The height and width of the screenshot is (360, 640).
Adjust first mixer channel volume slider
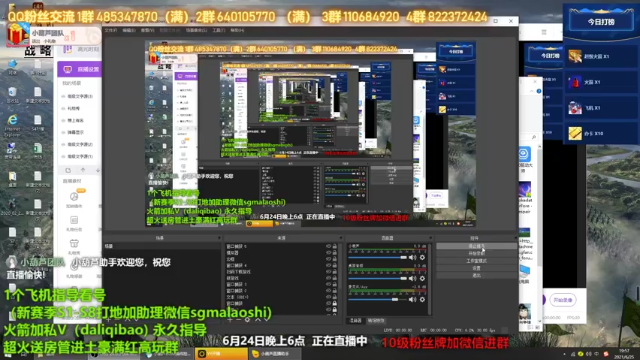[x=377, y=258]
